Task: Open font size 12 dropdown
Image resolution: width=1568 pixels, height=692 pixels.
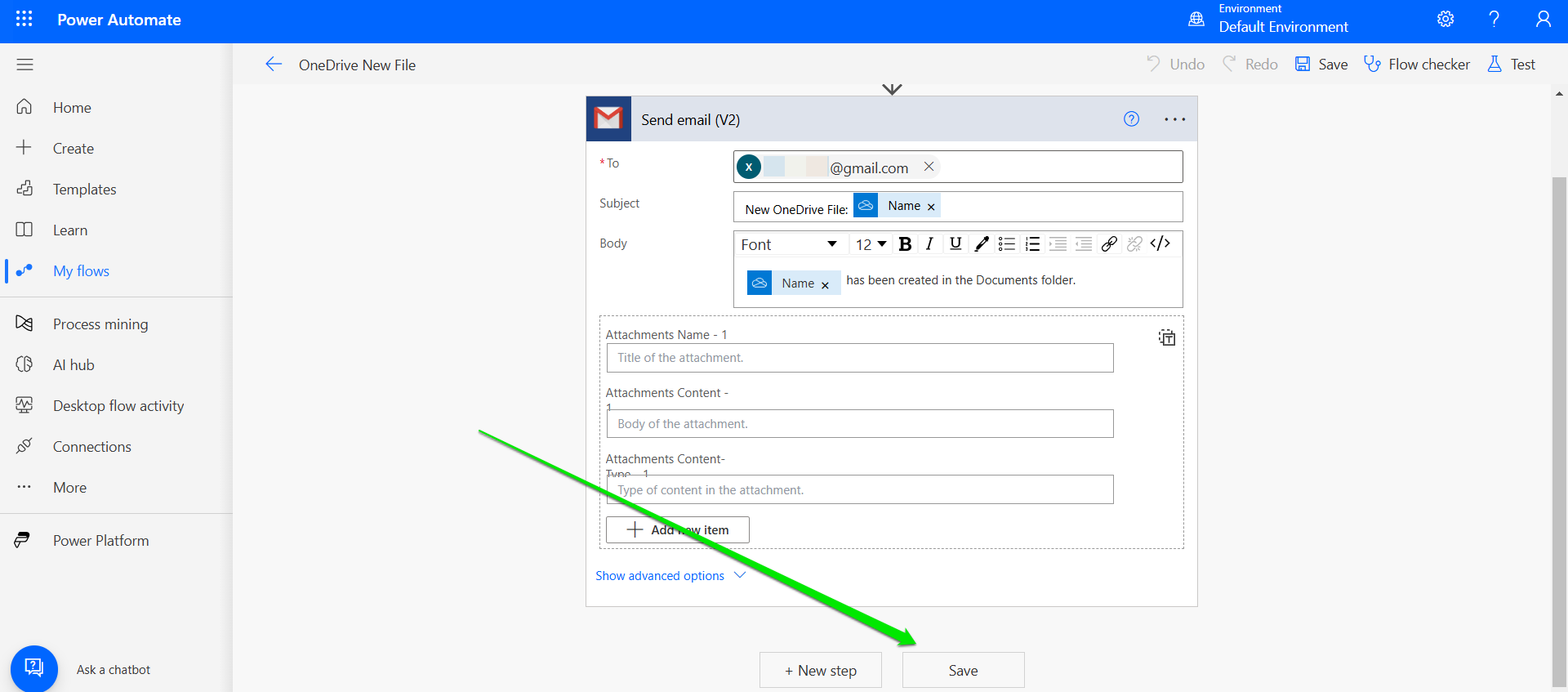Action: [x=871, y=244]
